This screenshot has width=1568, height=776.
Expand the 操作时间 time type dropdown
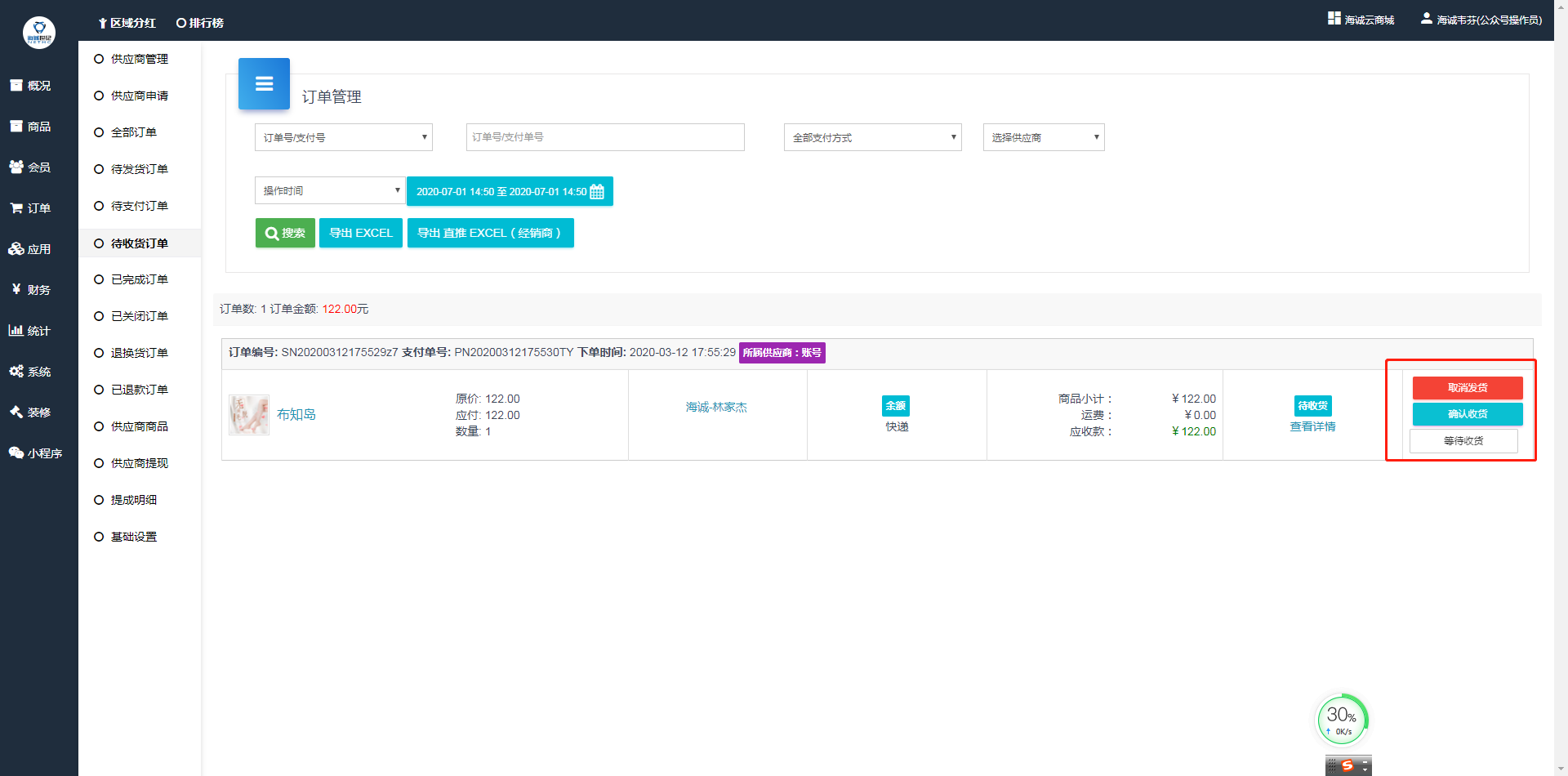(x=330, y=190)
